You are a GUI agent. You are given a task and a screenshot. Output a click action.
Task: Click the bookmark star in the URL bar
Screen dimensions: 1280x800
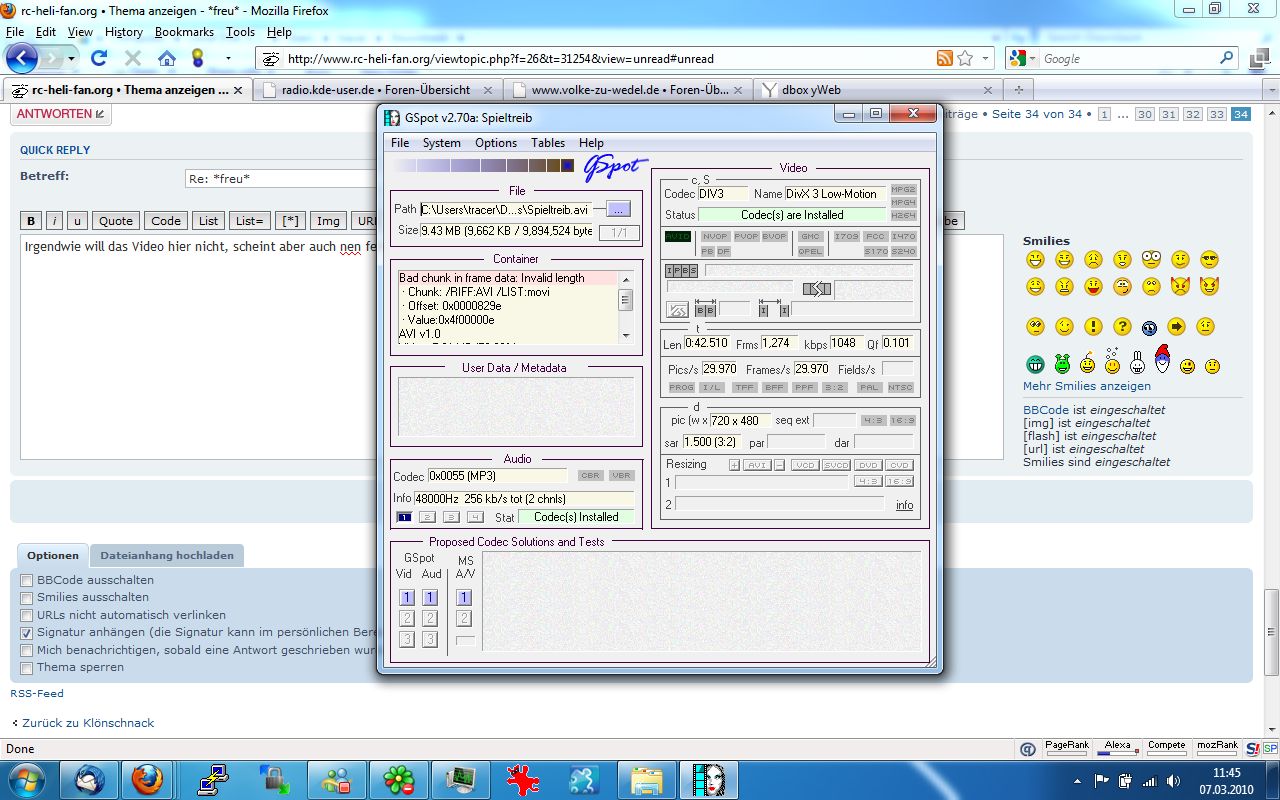point(965,58)
